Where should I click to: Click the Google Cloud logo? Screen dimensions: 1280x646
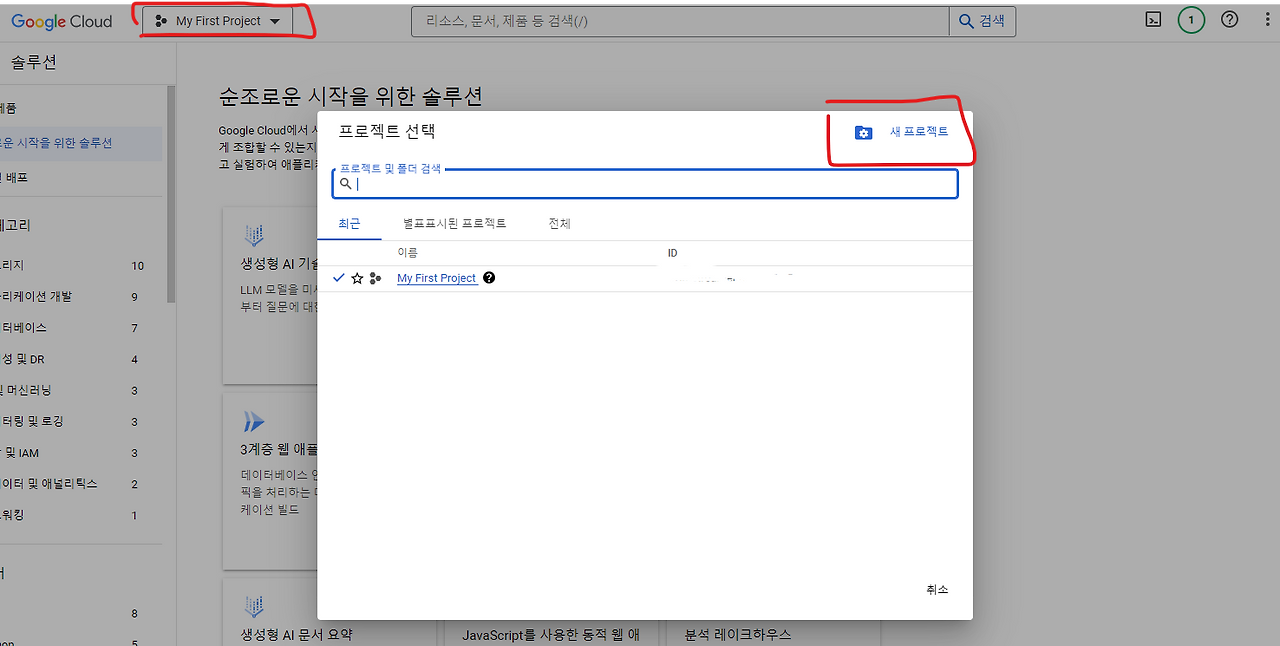(62, 21)
